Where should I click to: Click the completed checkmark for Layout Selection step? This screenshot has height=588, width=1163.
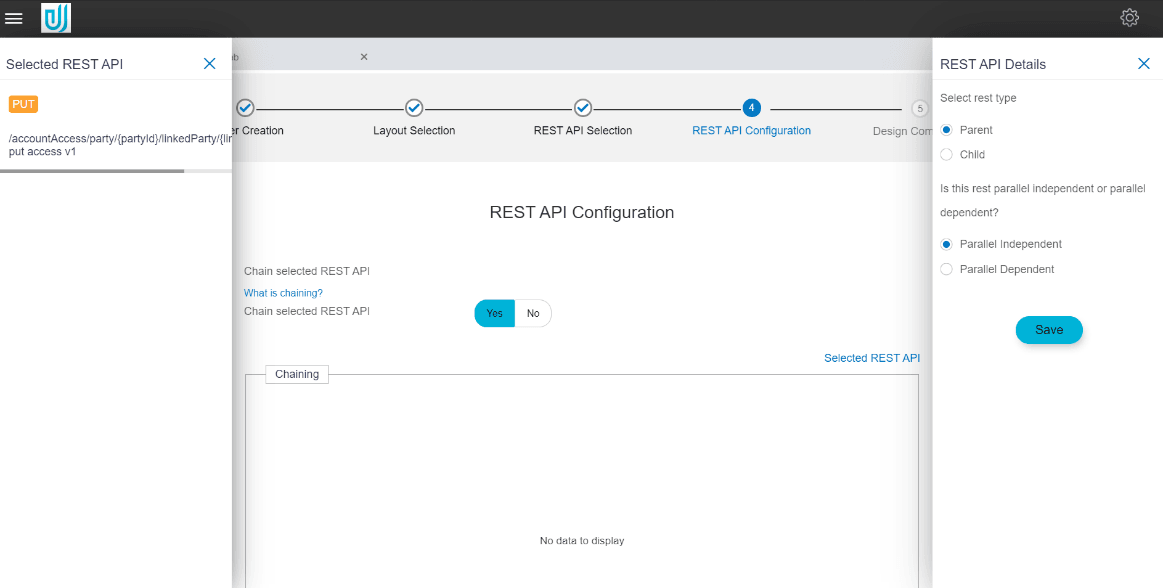(414, 108)
